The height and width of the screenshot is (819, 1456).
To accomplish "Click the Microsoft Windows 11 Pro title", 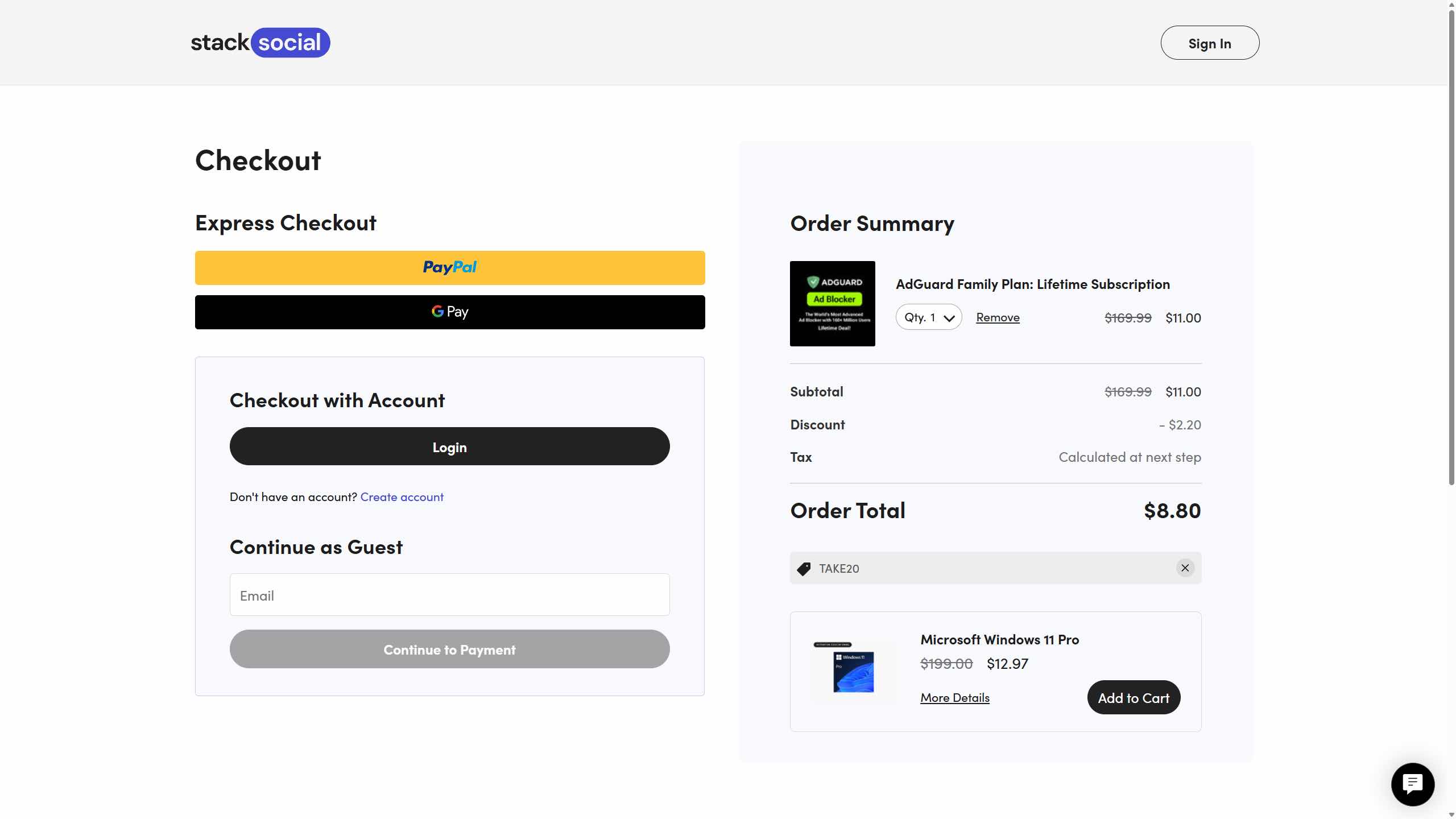I will (x=999, y=640).
